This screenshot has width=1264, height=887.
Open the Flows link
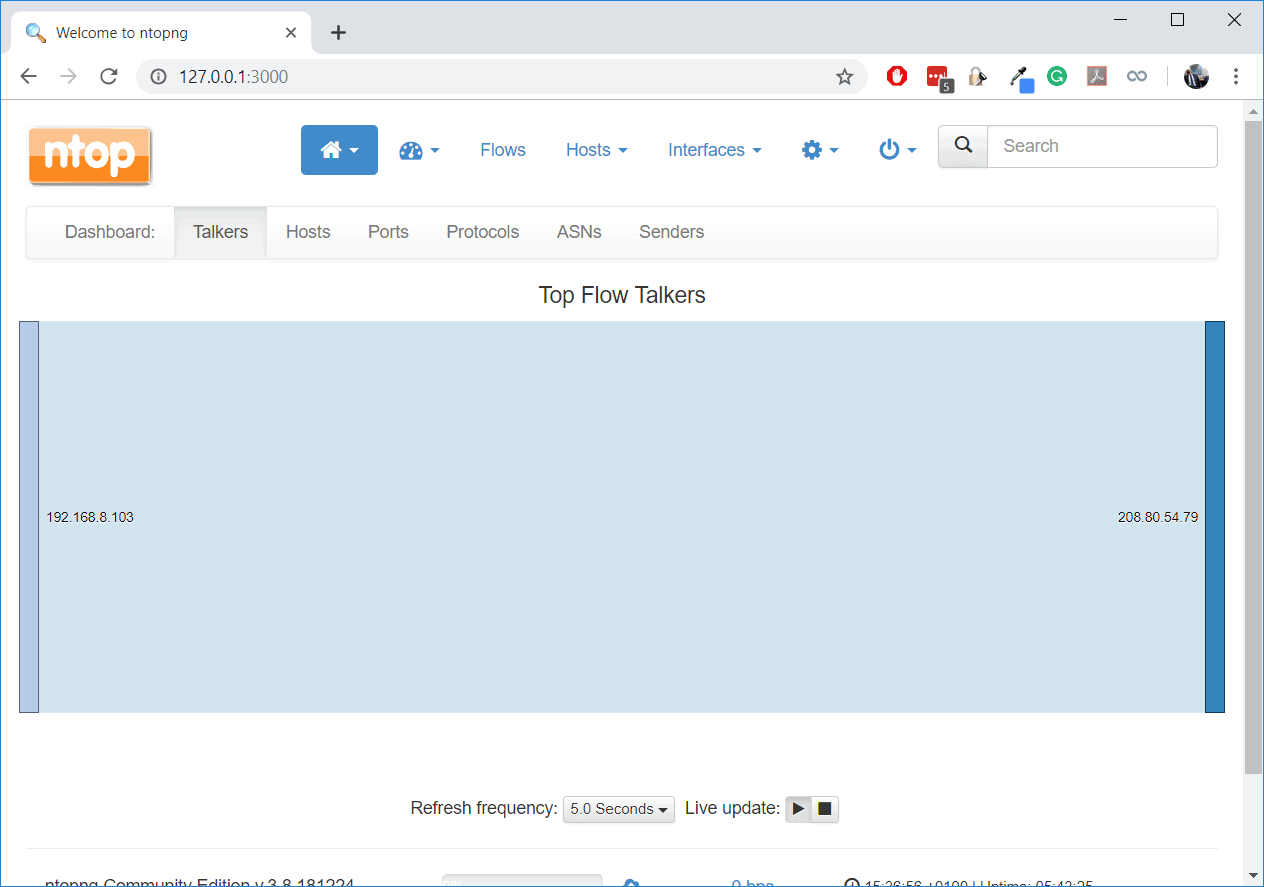pyautogui.click(x=502, y=150)
